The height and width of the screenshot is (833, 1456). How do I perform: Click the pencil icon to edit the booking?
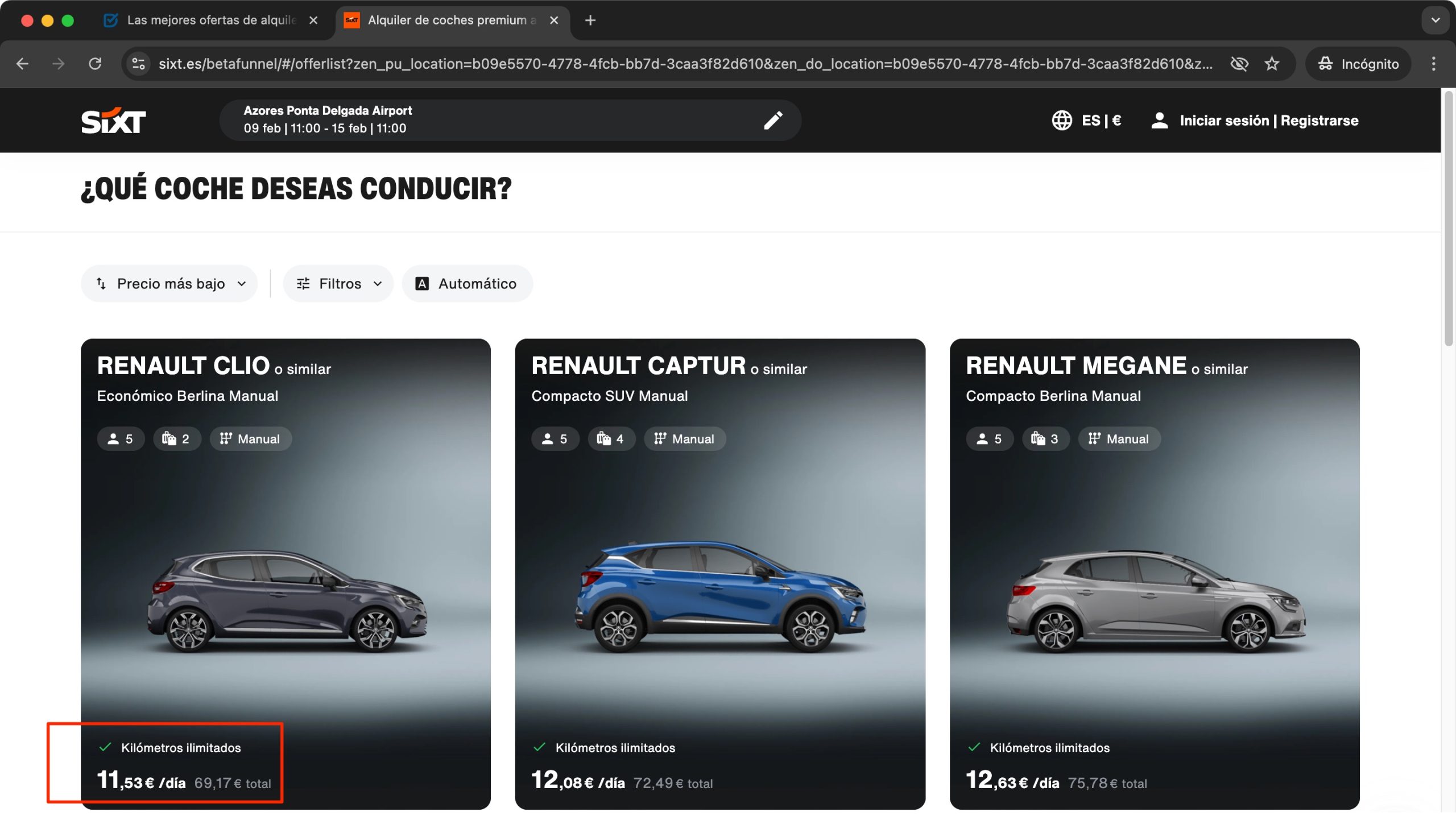tap(772, 120)
